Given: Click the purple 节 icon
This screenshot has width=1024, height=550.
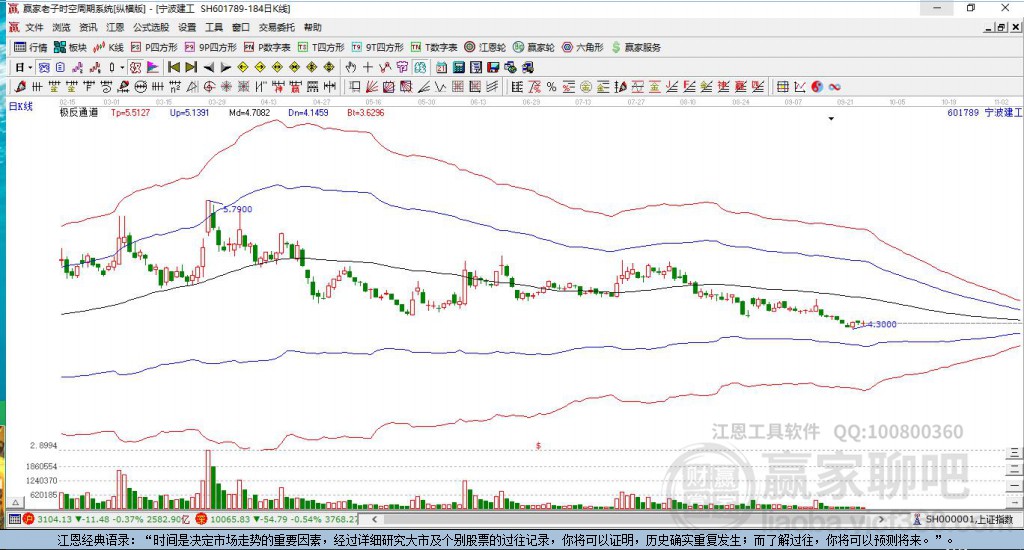Looking at the screenshot, I should point(402,67).
